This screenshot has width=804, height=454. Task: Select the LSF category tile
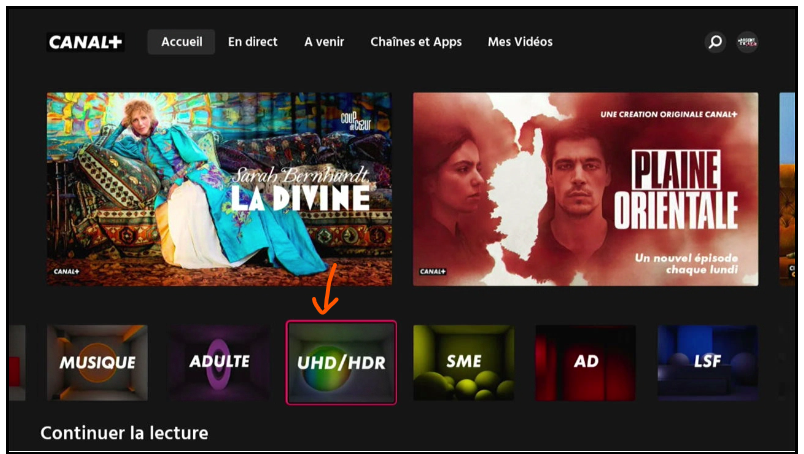click(708, 362)
